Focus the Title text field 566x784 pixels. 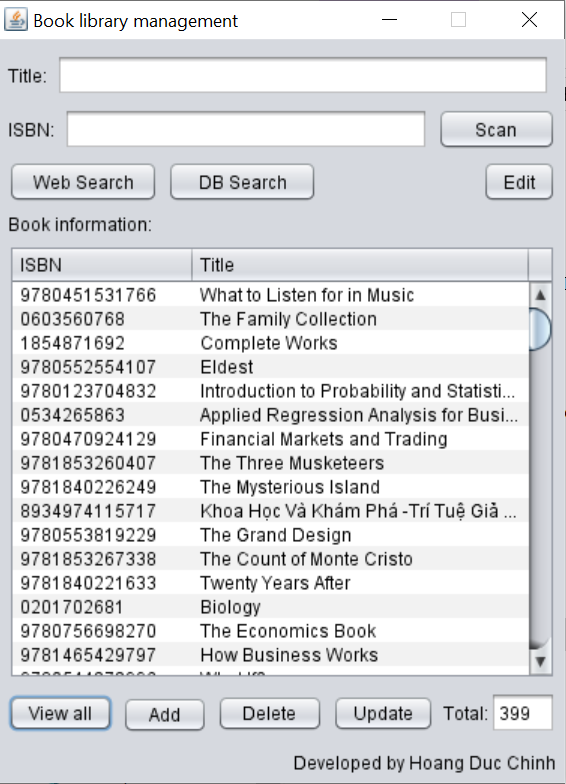click(303, 76)
